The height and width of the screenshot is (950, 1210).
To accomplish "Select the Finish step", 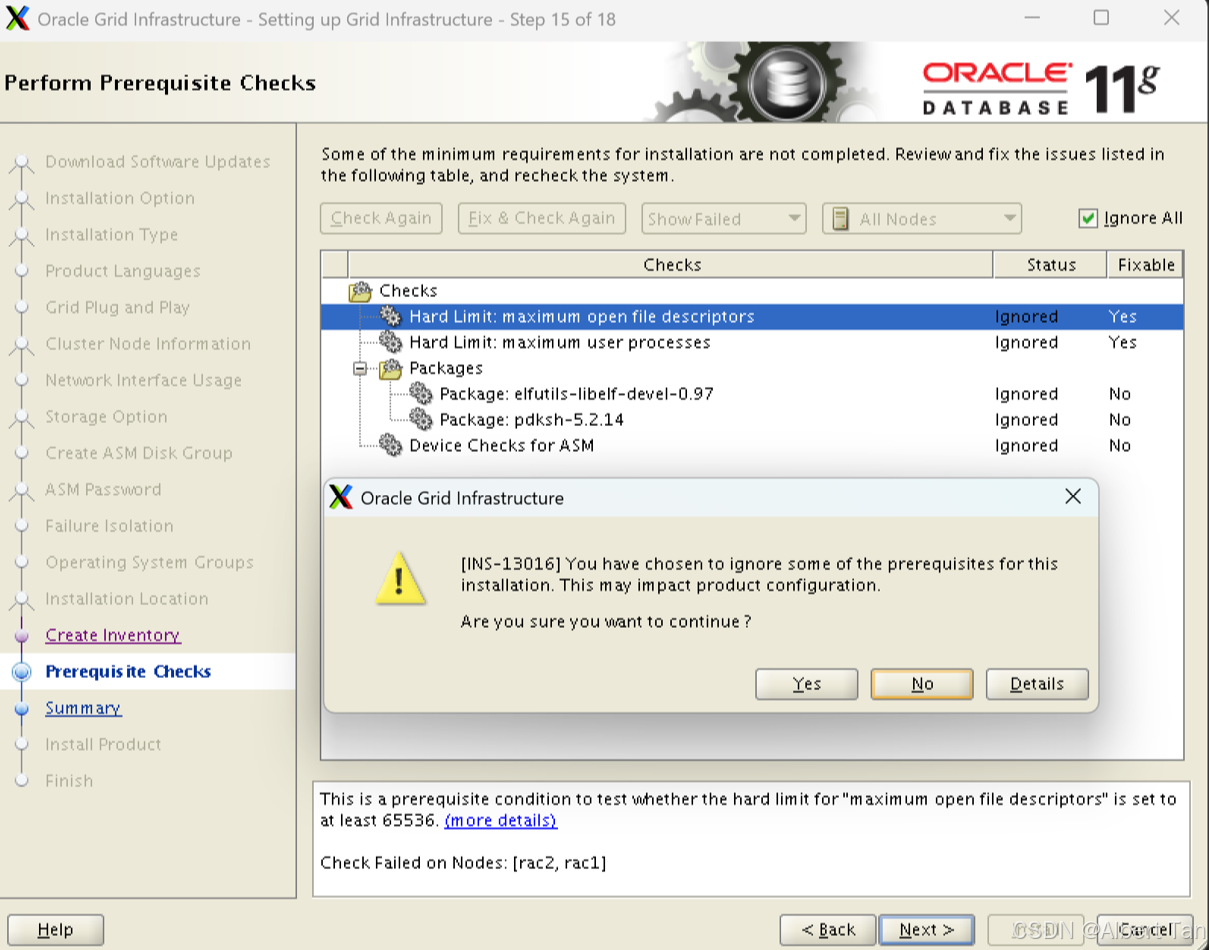I will tap(69, 782).
